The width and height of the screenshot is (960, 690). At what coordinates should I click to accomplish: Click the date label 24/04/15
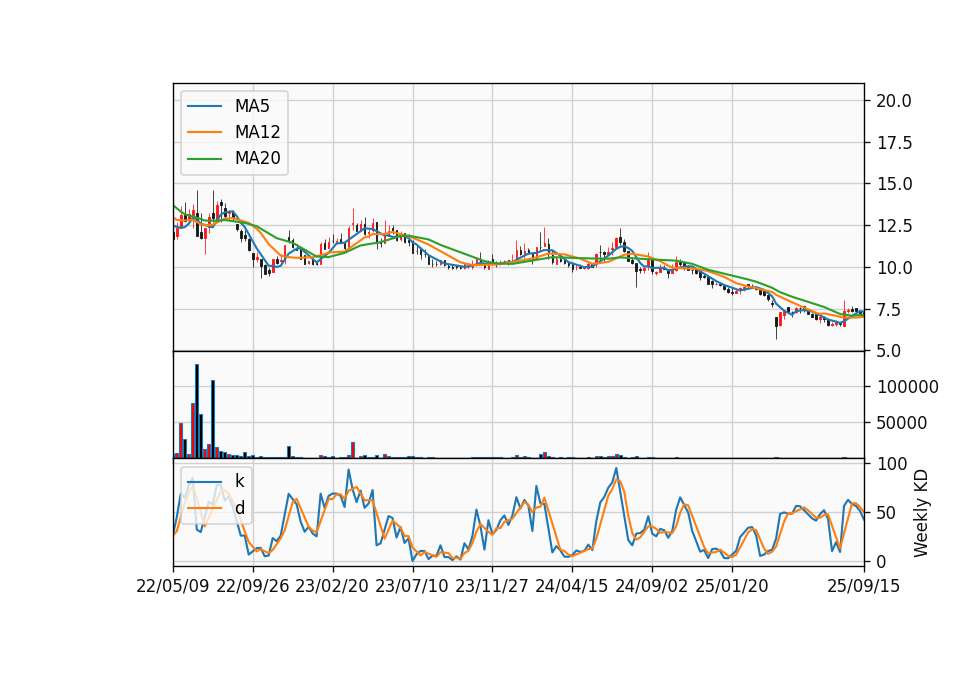[x=572, y=586]
